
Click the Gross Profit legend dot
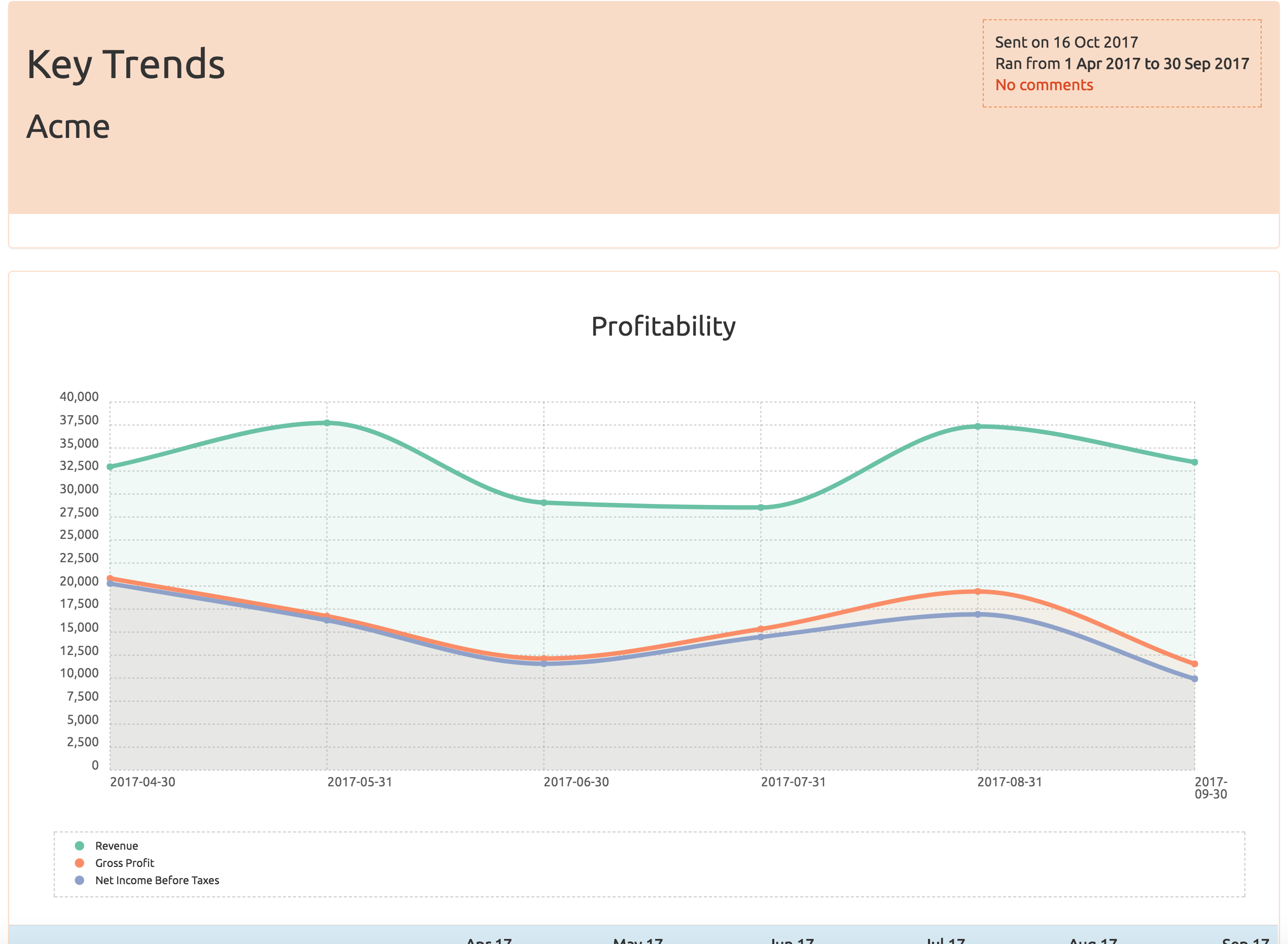(x=80, y=863)
